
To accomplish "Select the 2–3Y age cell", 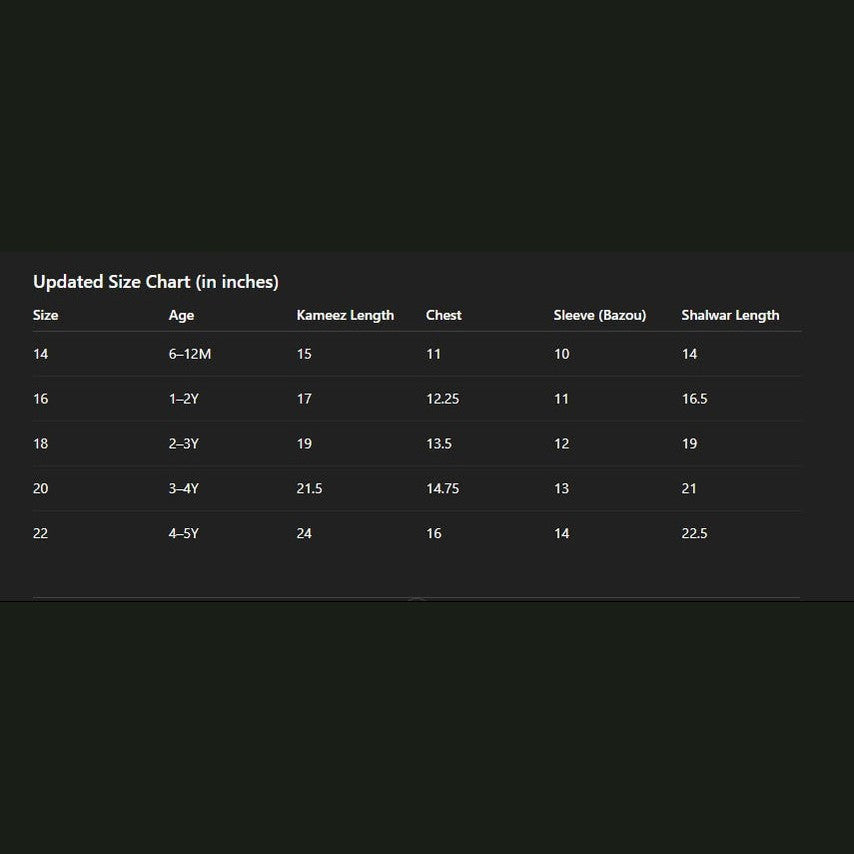I will (184, 444).
